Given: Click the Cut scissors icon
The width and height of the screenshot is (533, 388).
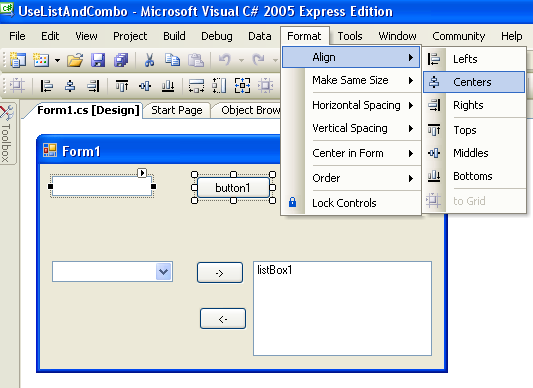Looking at the screenshot, I should (149, 60).
